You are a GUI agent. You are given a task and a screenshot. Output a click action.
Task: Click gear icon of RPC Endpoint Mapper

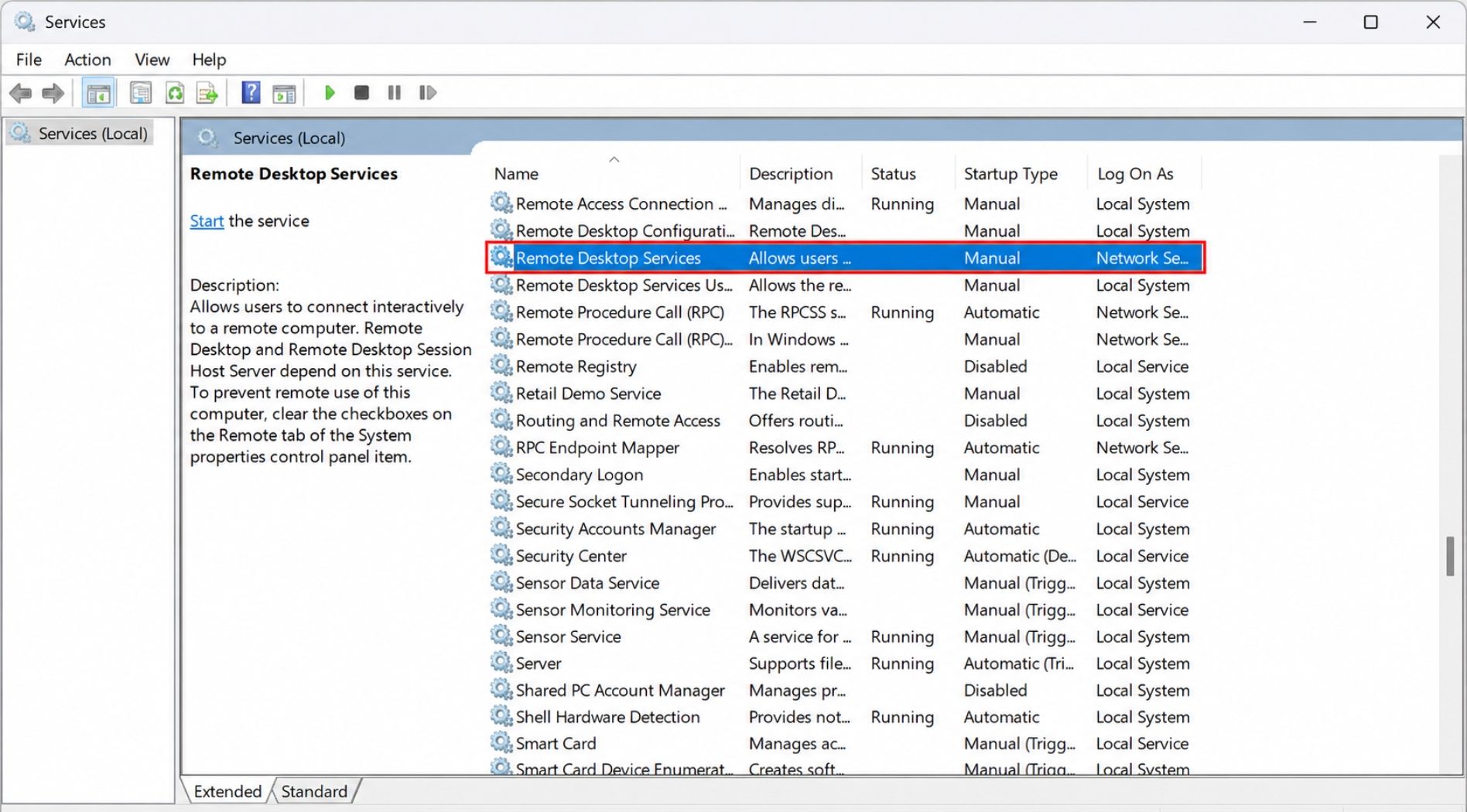click(501, 446)
